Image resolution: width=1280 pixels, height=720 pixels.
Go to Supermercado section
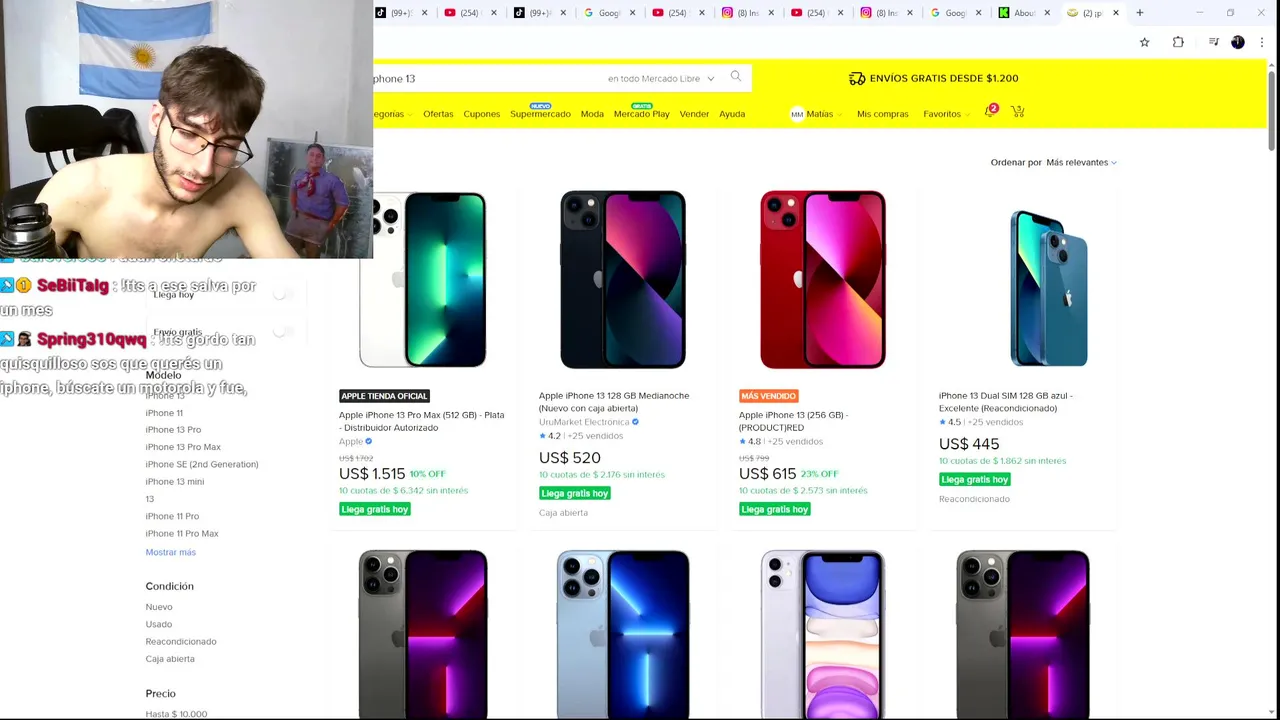(x=540, y=114)
